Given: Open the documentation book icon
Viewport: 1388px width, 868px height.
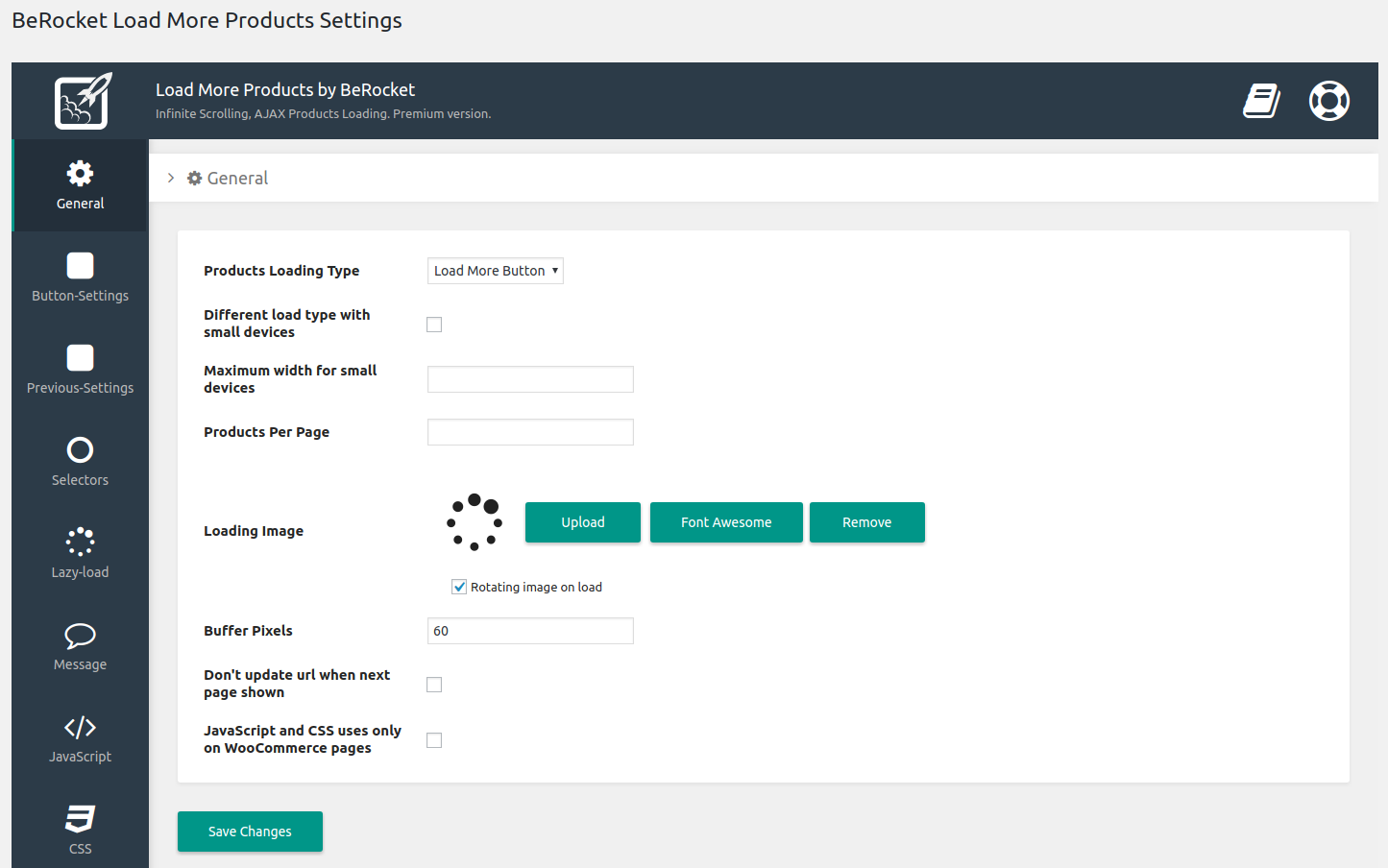Looking at the screenshot, I should click(x=1260, y=101).
